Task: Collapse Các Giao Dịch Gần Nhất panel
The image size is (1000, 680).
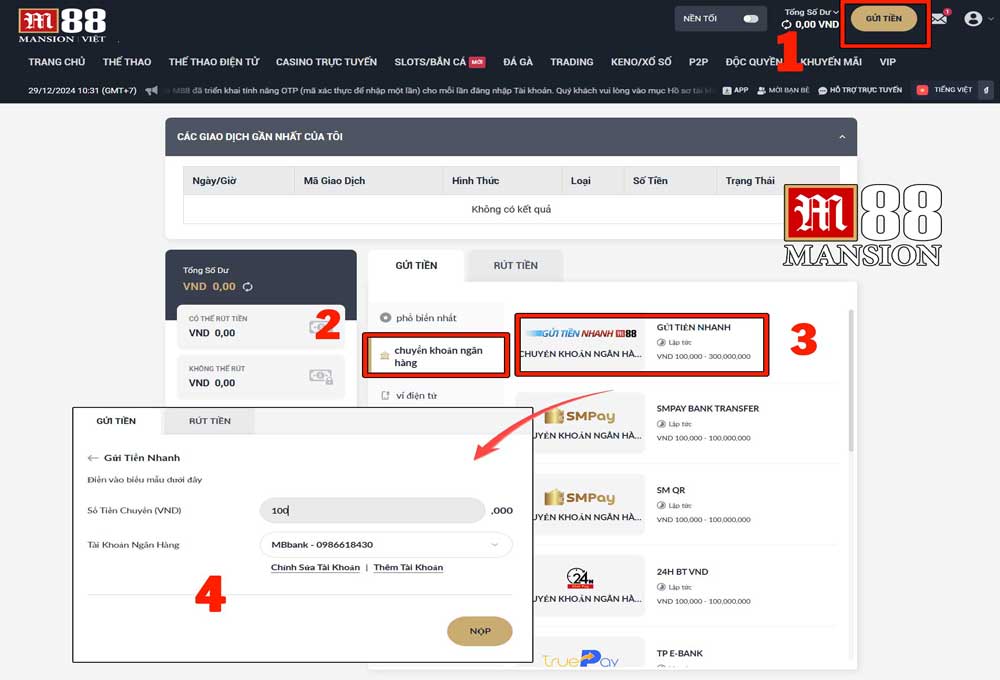Action: click(842, 137)
